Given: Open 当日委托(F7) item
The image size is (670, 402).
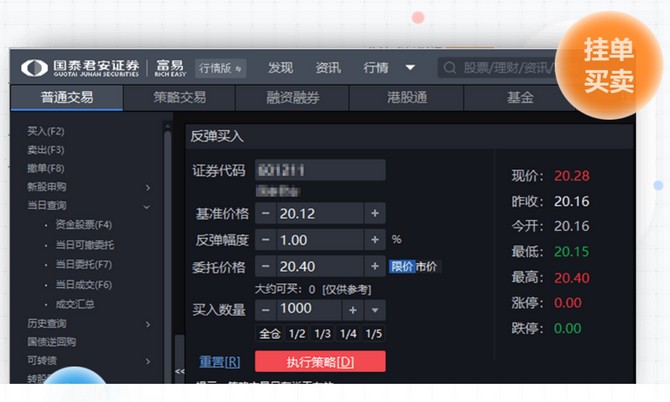Looking at the screenshot, I should pos(84,264).
